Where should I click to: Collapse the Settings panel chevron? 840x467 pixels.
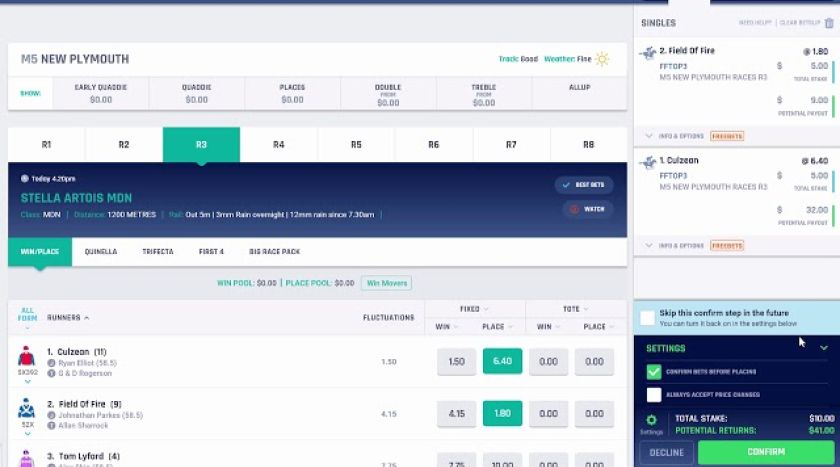(x=823, y=348)
